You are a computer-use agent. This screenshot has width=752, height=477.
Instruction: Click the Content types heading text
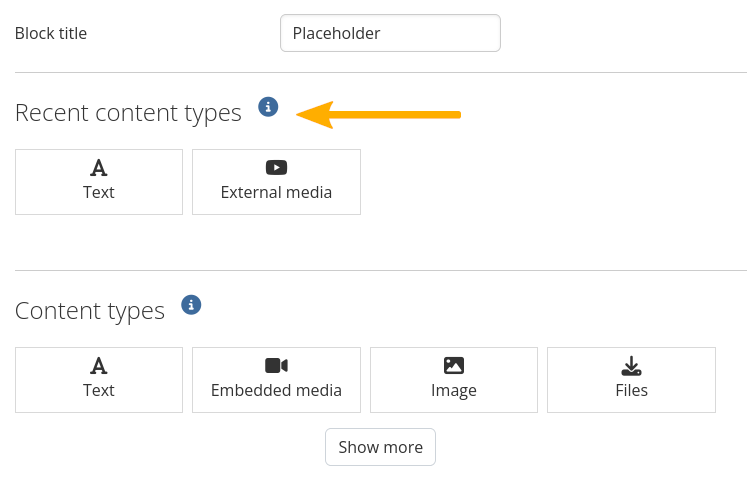[90, 311]
